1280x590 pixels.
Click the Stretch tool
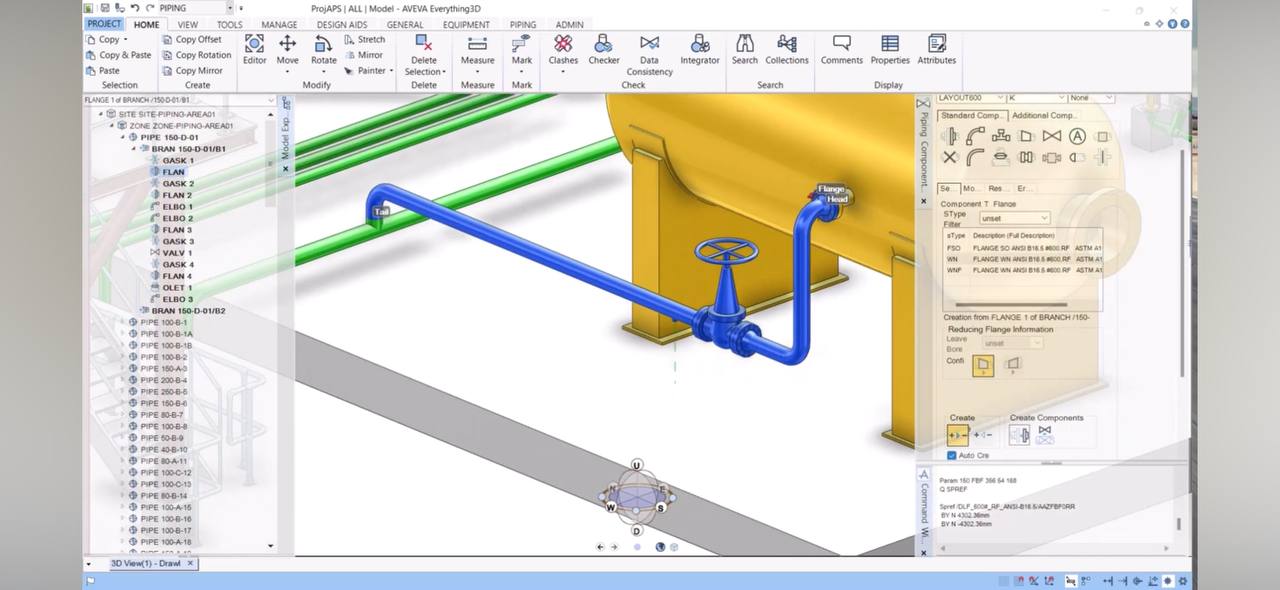pos(364,40)
